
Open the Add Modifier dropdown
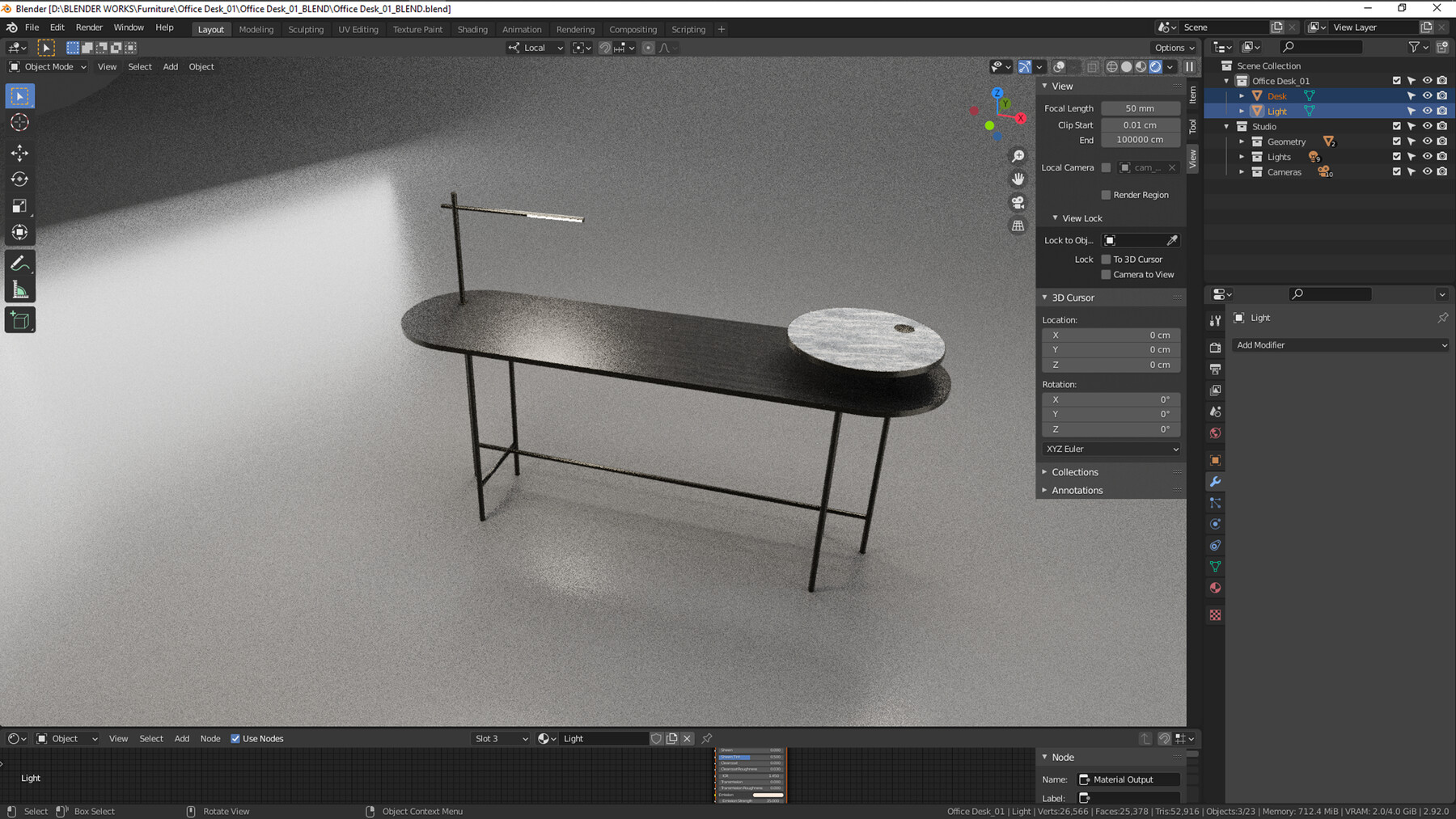(1340, 344)
